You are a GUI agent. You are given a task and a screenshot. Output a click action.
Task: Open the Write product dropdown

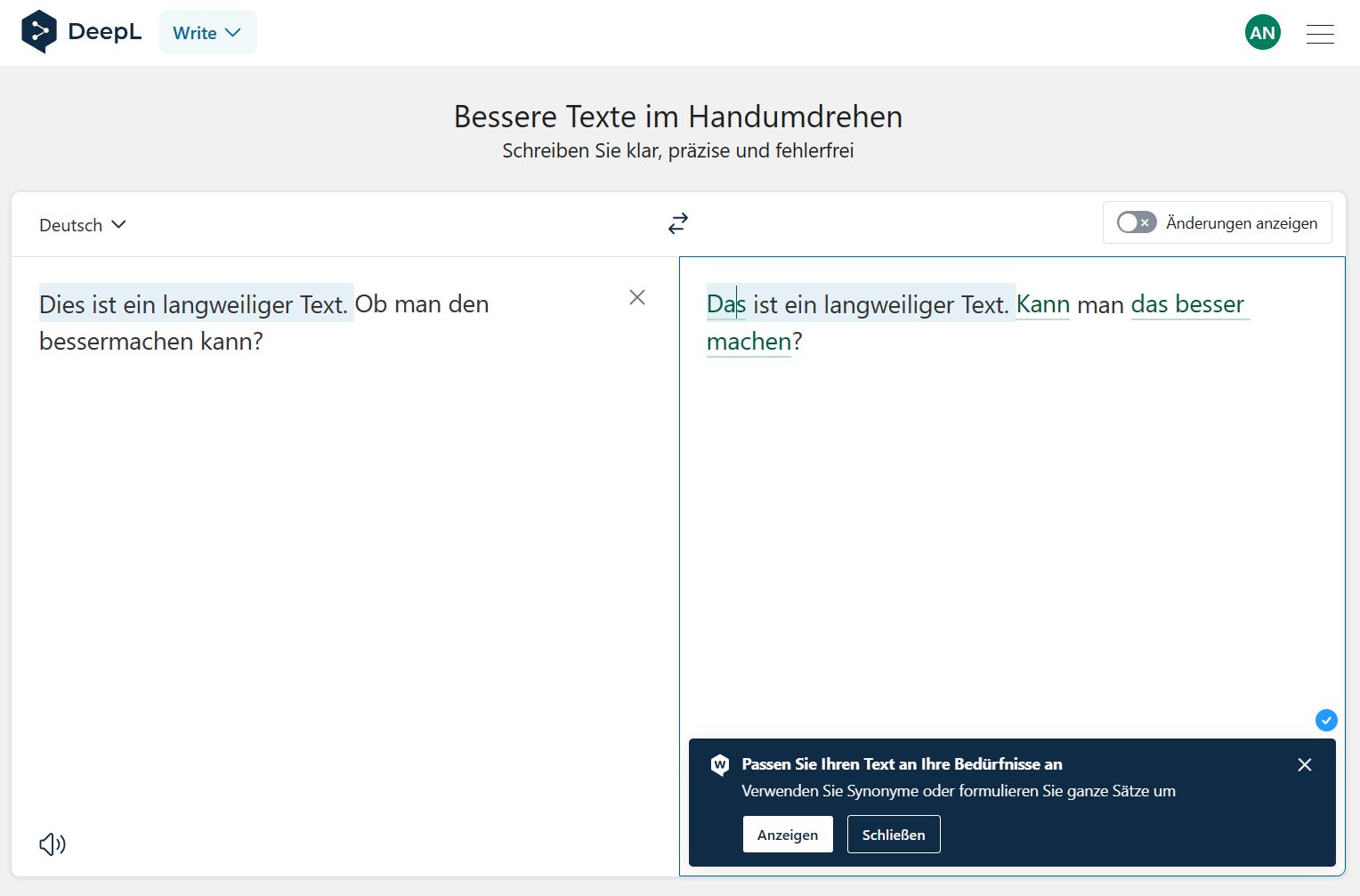[x=207, y=33]
